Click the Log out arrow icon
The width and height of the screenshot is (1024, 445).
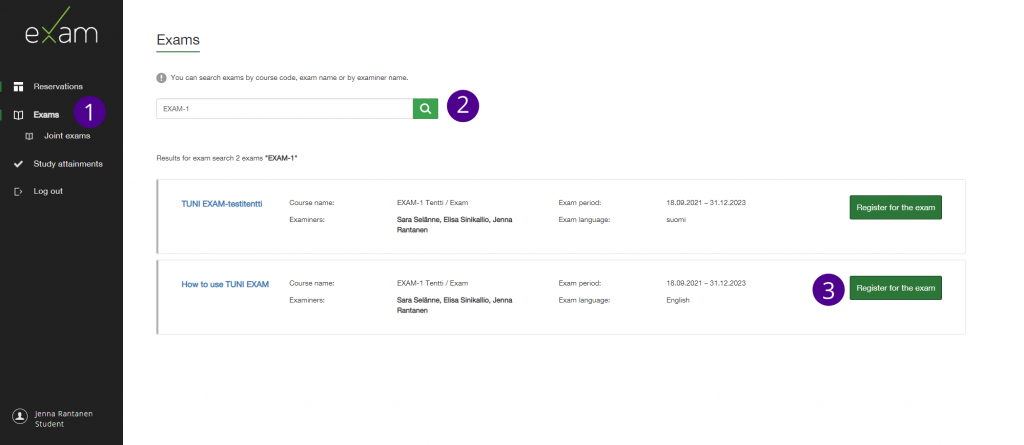18,191
